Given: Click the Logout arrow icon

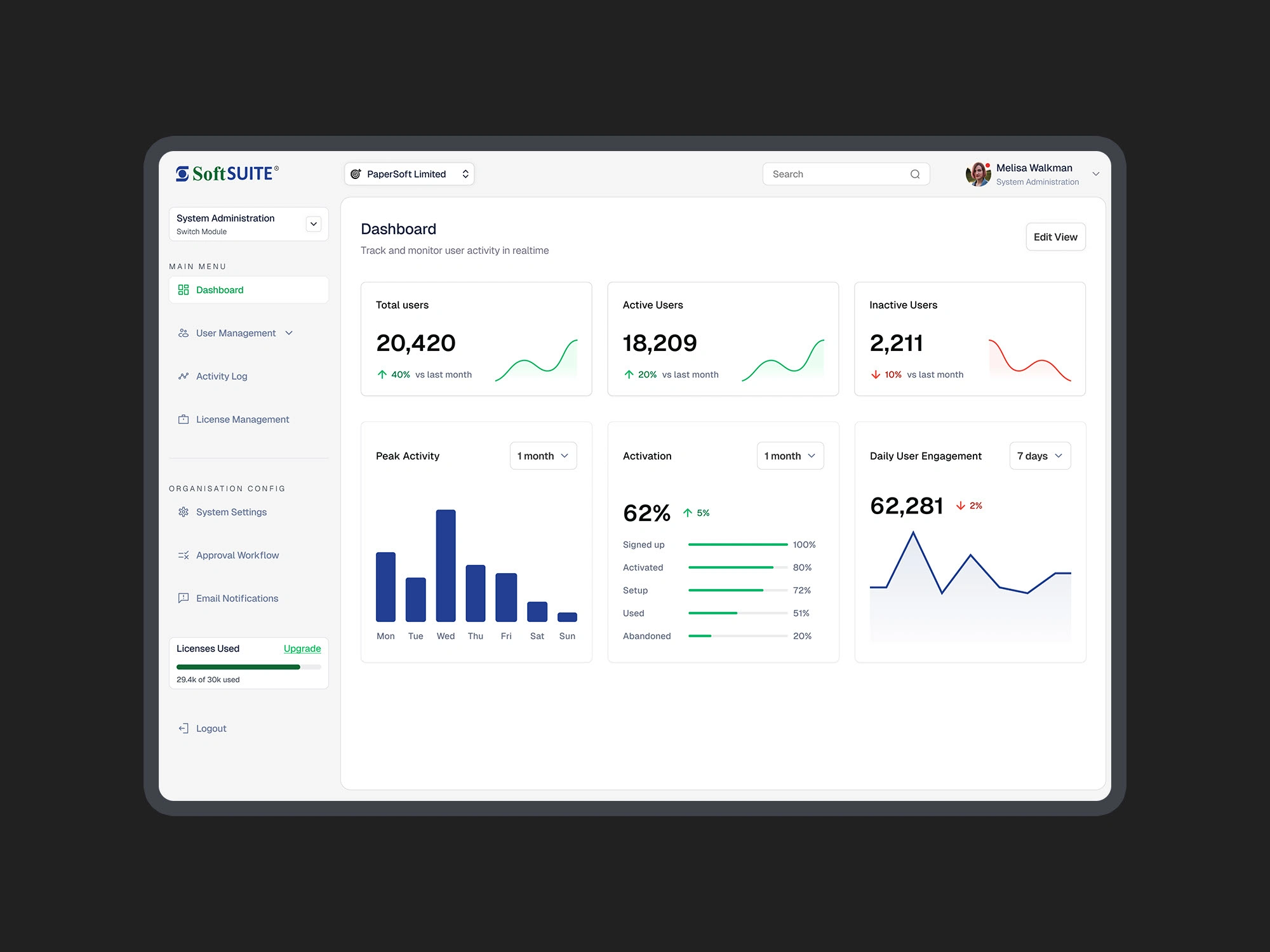Looking at the screenshot, I should (184, 729).
